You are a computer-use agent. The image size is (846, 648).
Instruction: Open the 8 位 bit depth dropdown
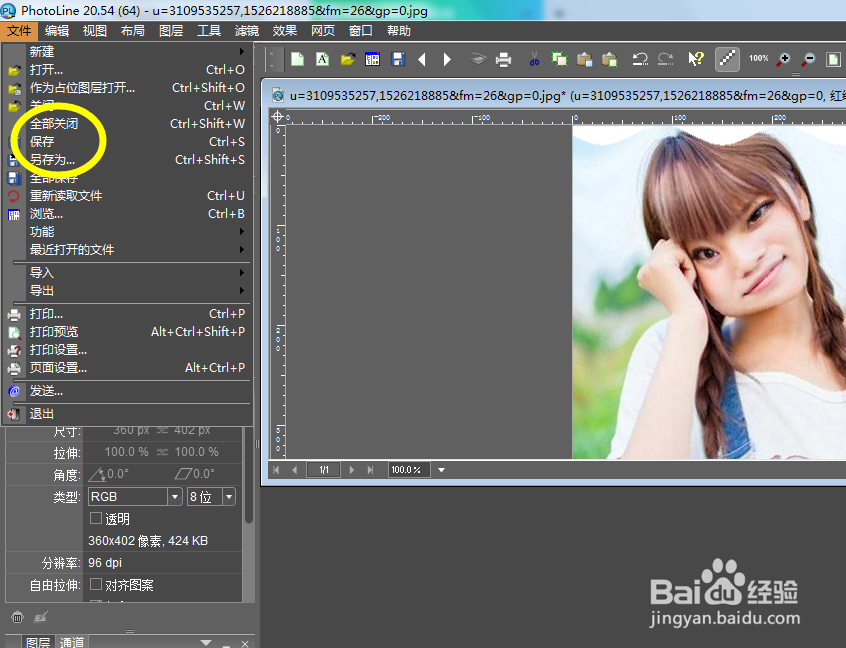[229, 496]
